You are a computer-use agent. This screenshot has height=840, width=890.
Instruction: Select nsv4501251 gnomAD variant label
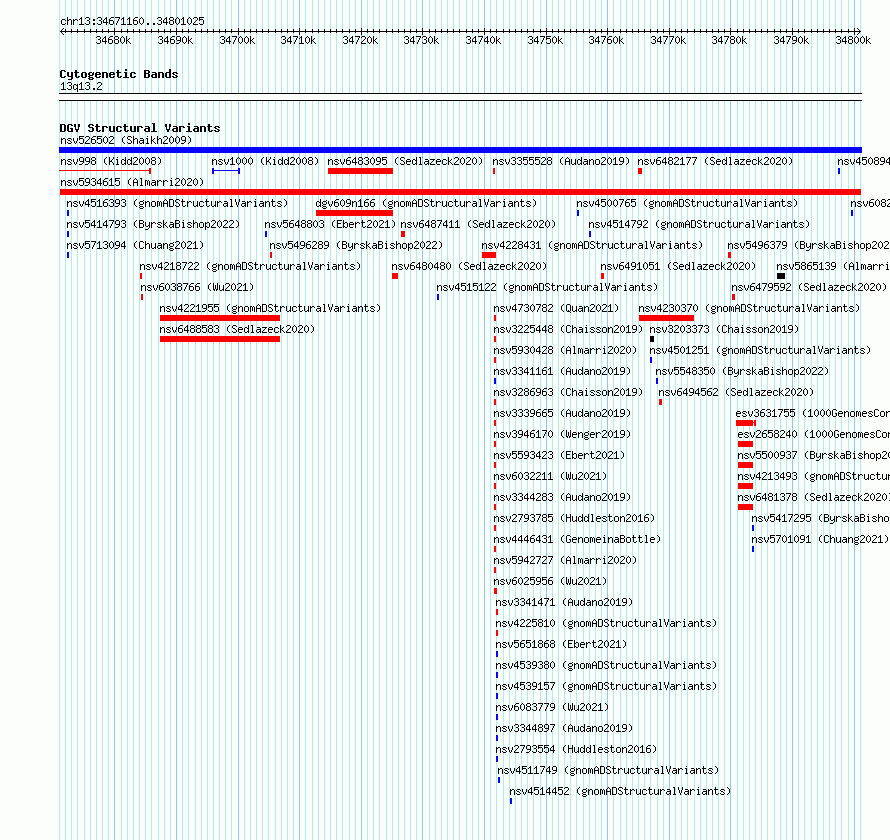[x=760, y=350]
